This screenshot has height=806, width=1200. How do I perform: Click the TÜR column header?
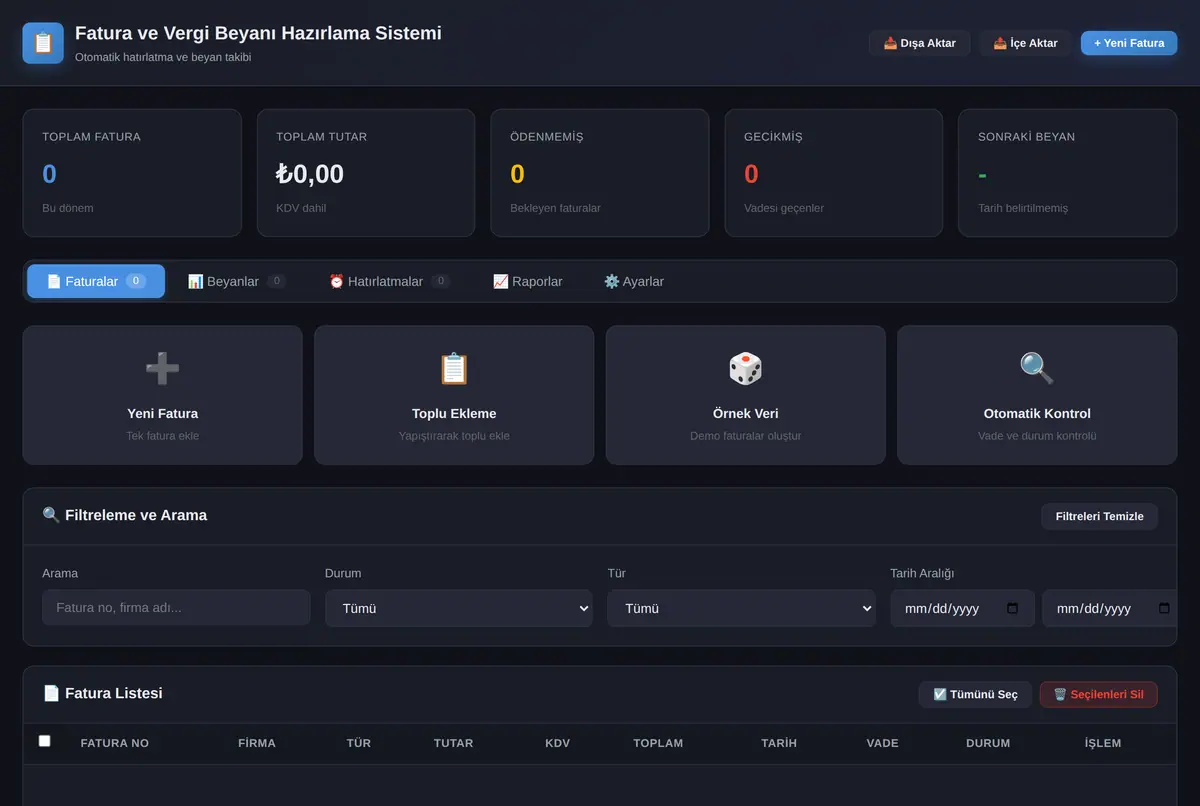pos(359,743)
